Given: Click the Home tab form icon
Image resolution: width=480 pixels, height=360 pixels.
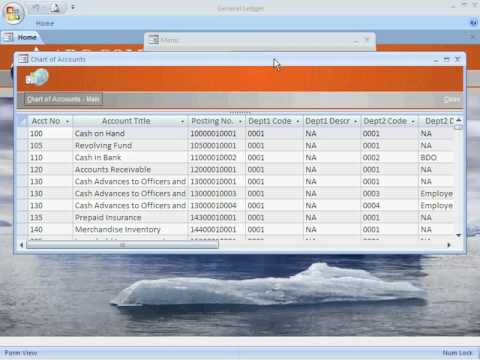Looking at the screenshot, I should (8, 37).
